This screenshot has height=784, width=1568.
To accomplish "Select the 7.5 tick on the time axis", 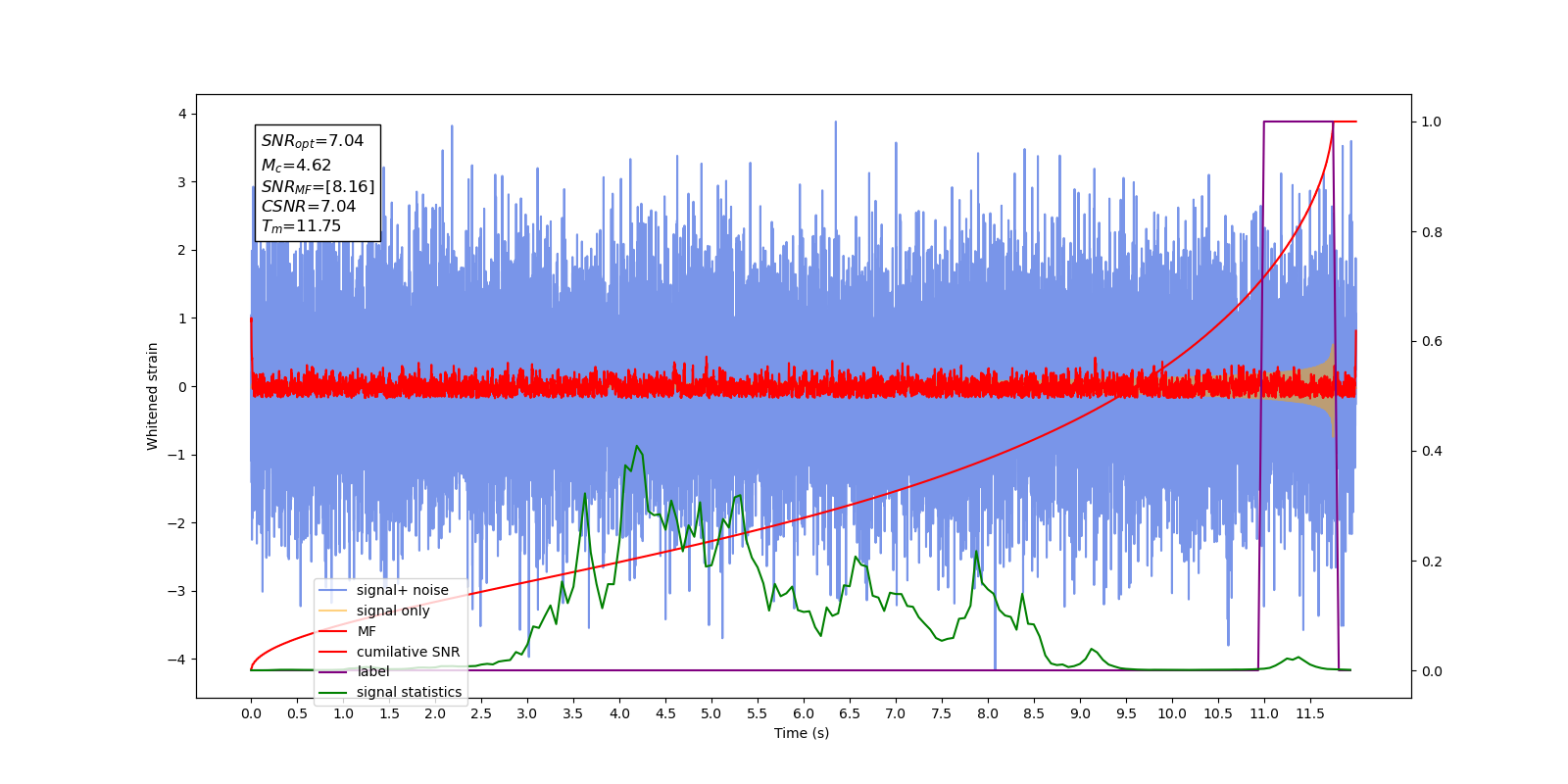I will click(942, 713).
